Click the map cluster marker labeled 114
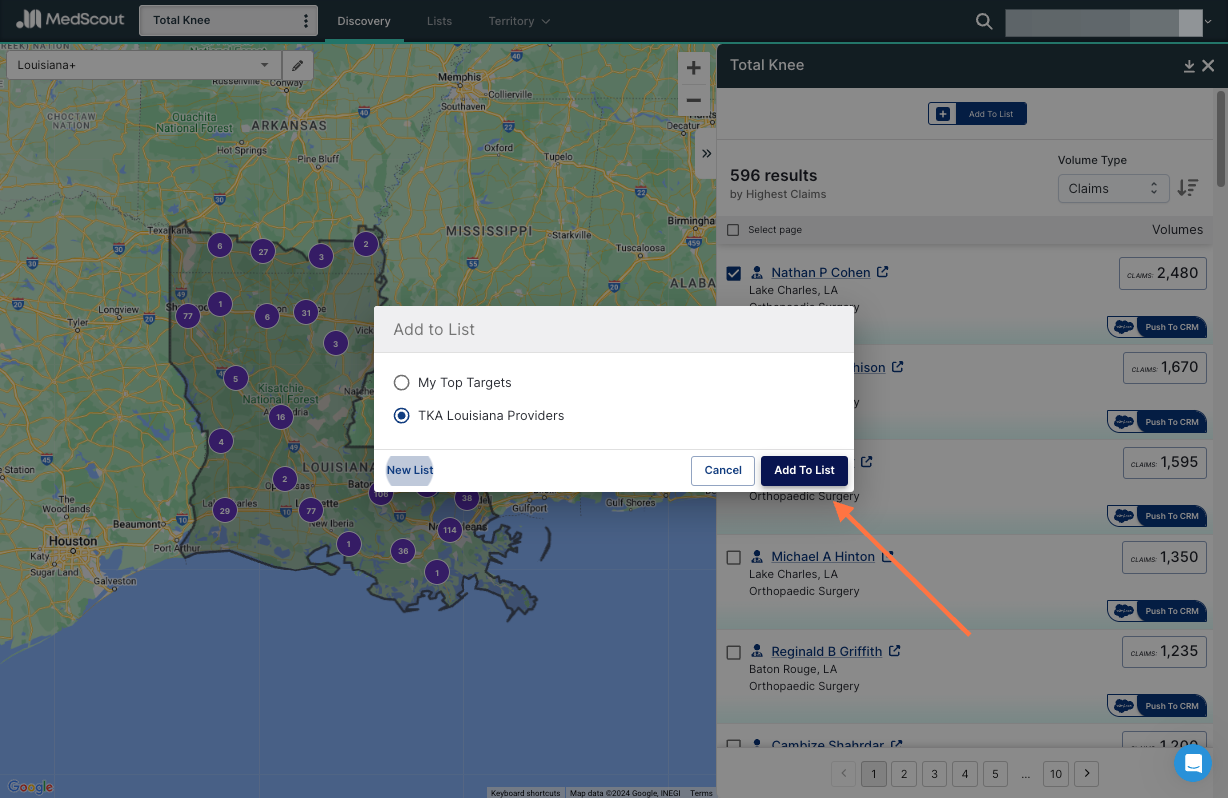This screenshot has width=1228, height=798. pyautogui.click(x=450, y=530)
